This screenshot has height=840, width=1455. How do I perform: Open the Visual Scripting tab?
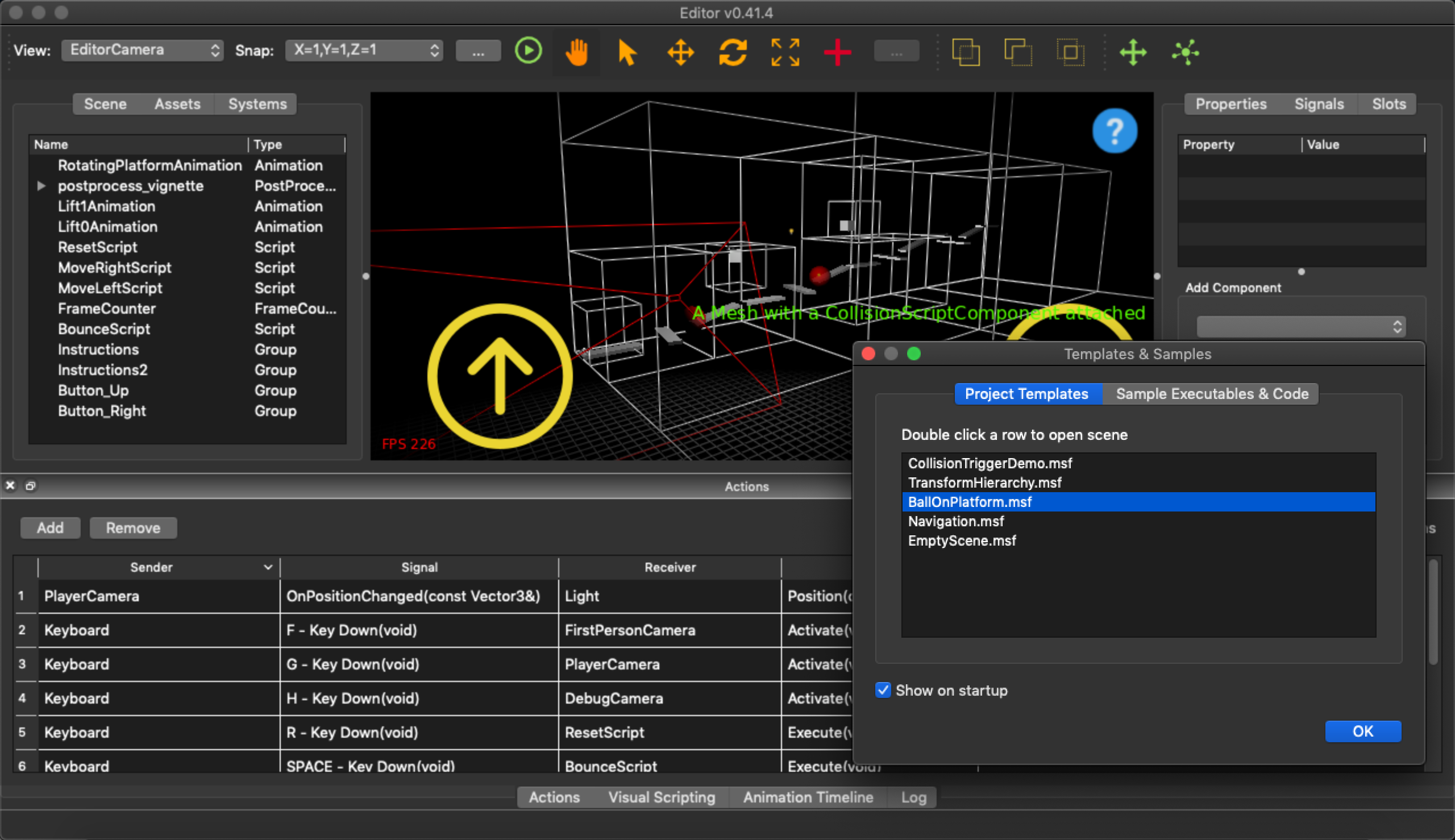tap(661, 797)
